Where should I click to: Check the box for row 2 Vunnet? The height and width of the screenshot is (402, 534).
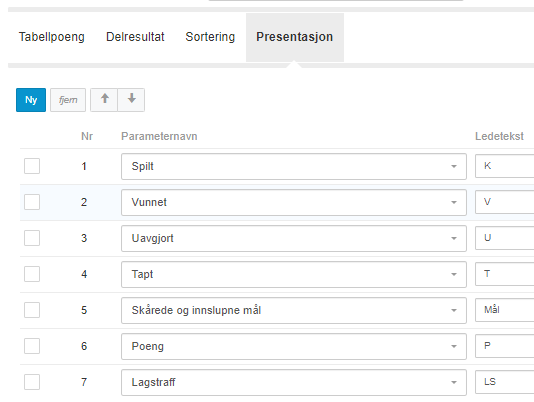(x=32, y=202)
